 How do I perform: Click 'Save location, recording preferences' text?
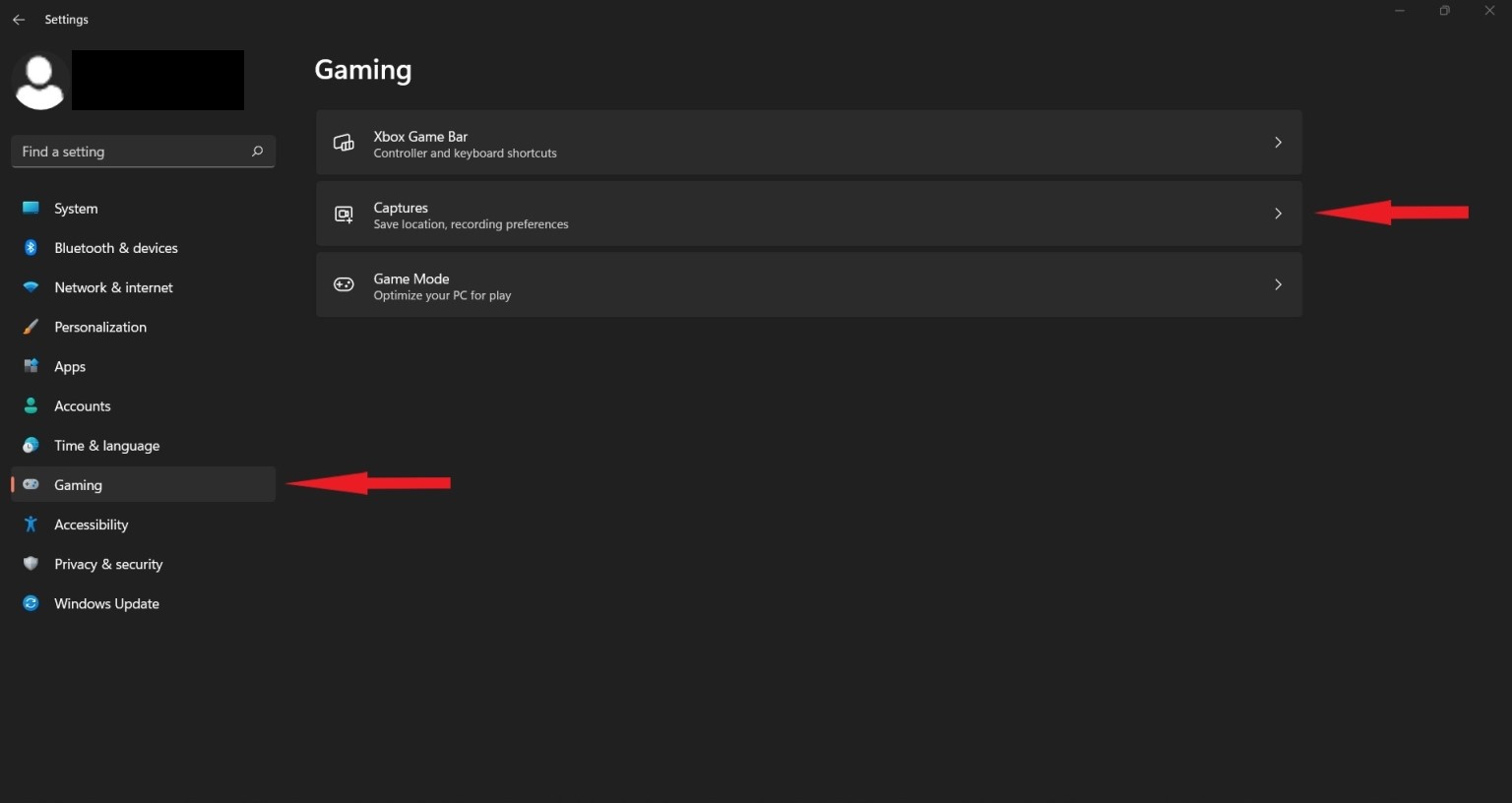point(471,224)
